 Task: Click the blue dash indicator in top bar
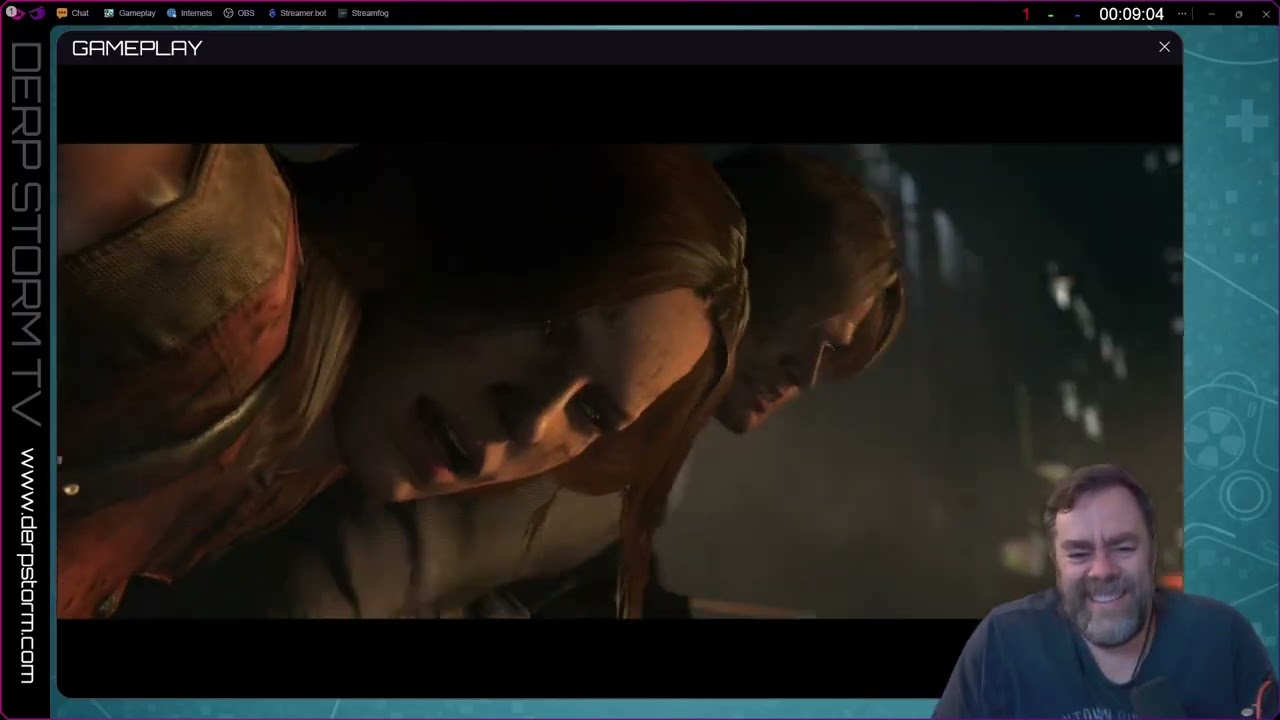point(1077,15)
